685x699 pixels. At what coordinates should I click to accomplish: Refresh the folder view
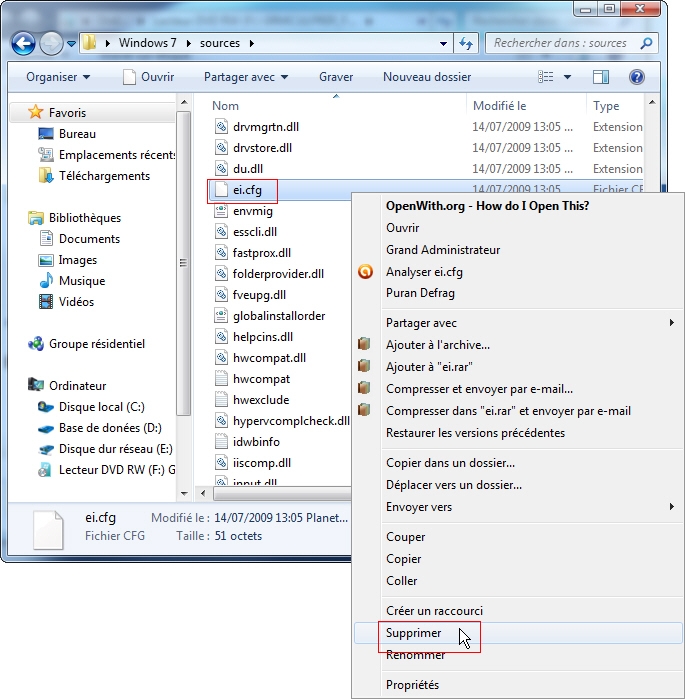click(466, 43)
